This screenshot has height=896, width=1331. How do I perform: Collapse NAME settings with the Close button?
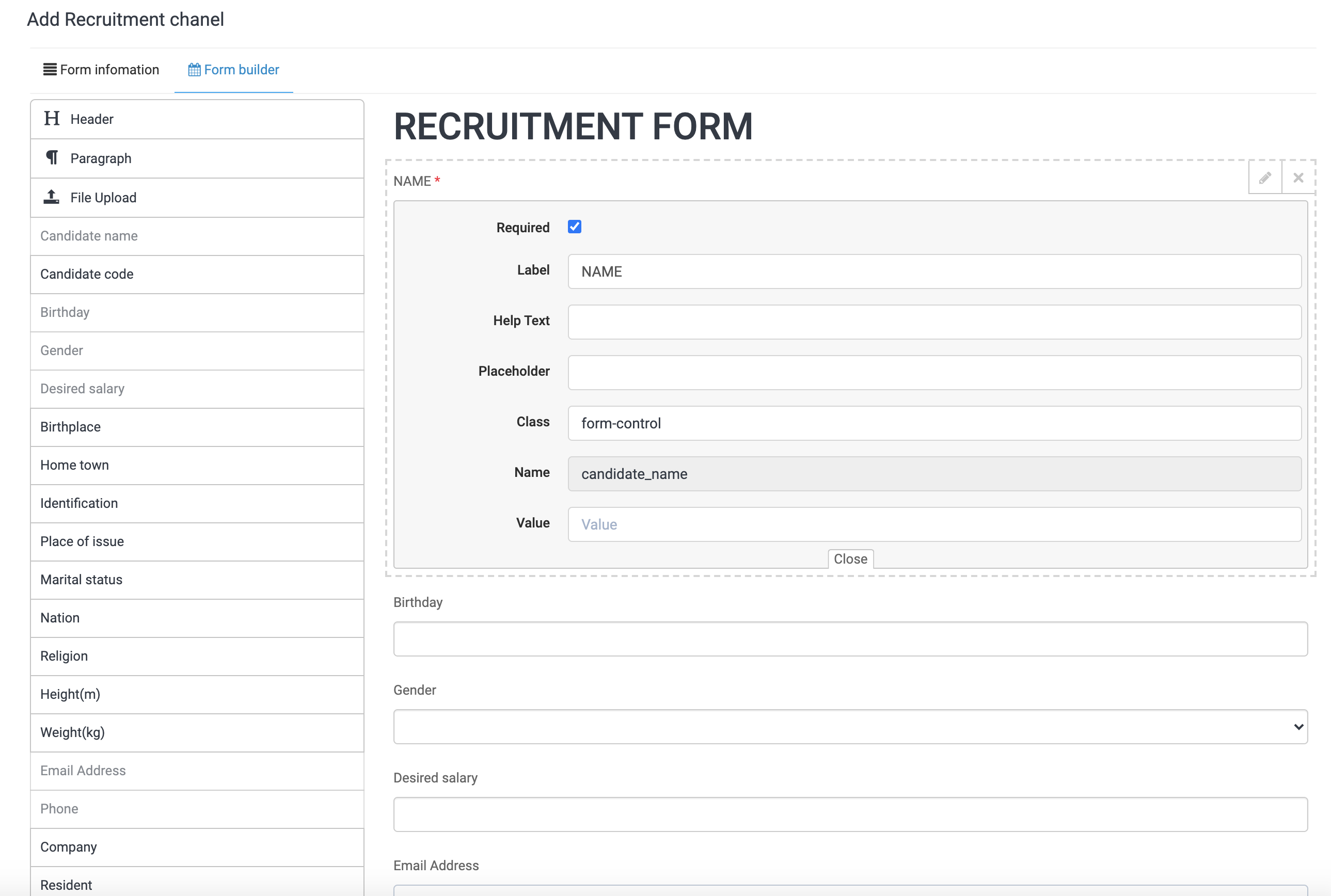click(850, 559)
